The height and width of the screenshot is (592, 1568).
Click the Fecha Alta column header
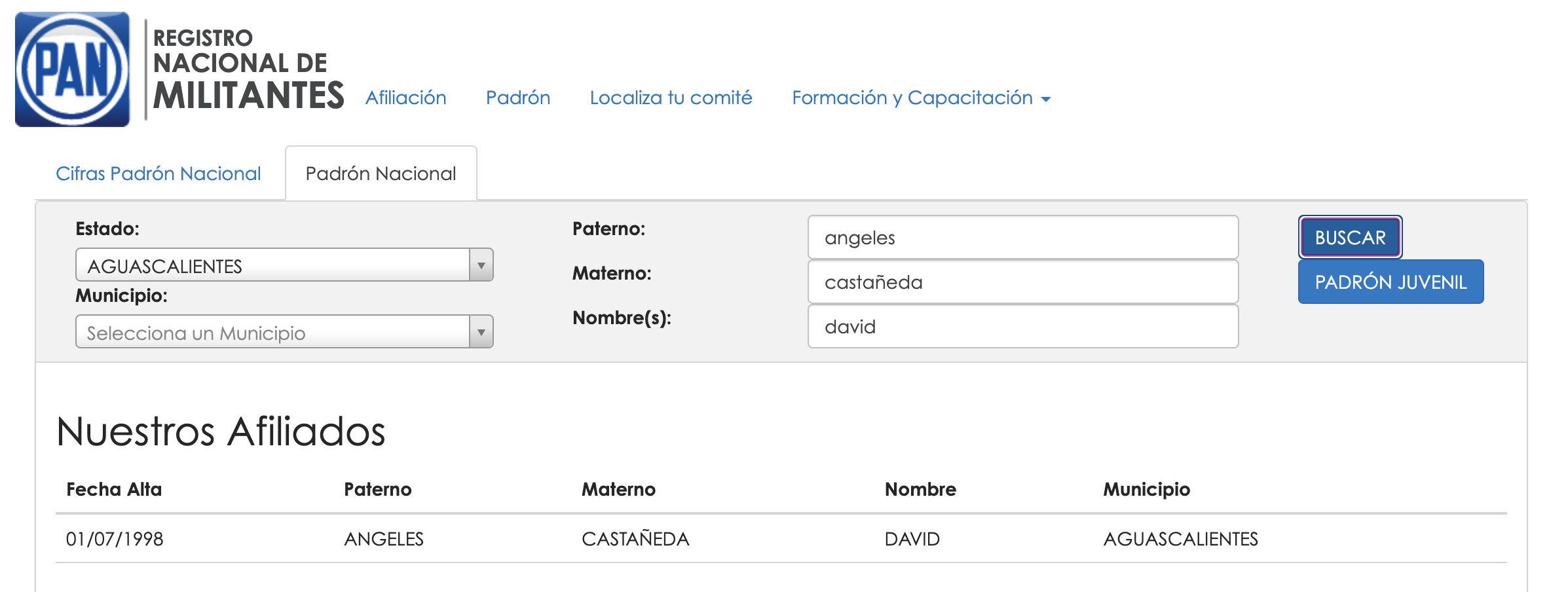pos(114,489)
